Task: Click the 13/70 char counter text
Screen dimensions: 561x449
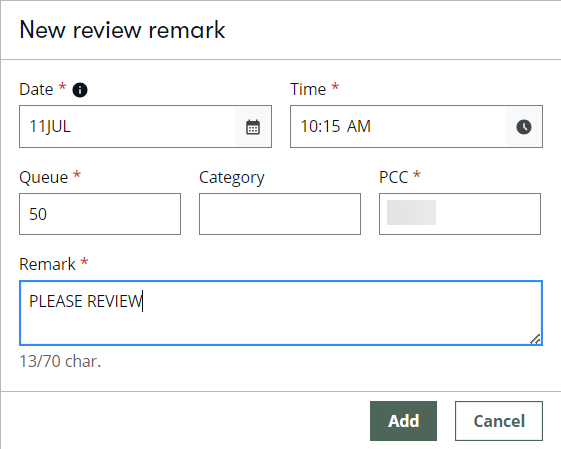Action: click(x=60, y=361)
